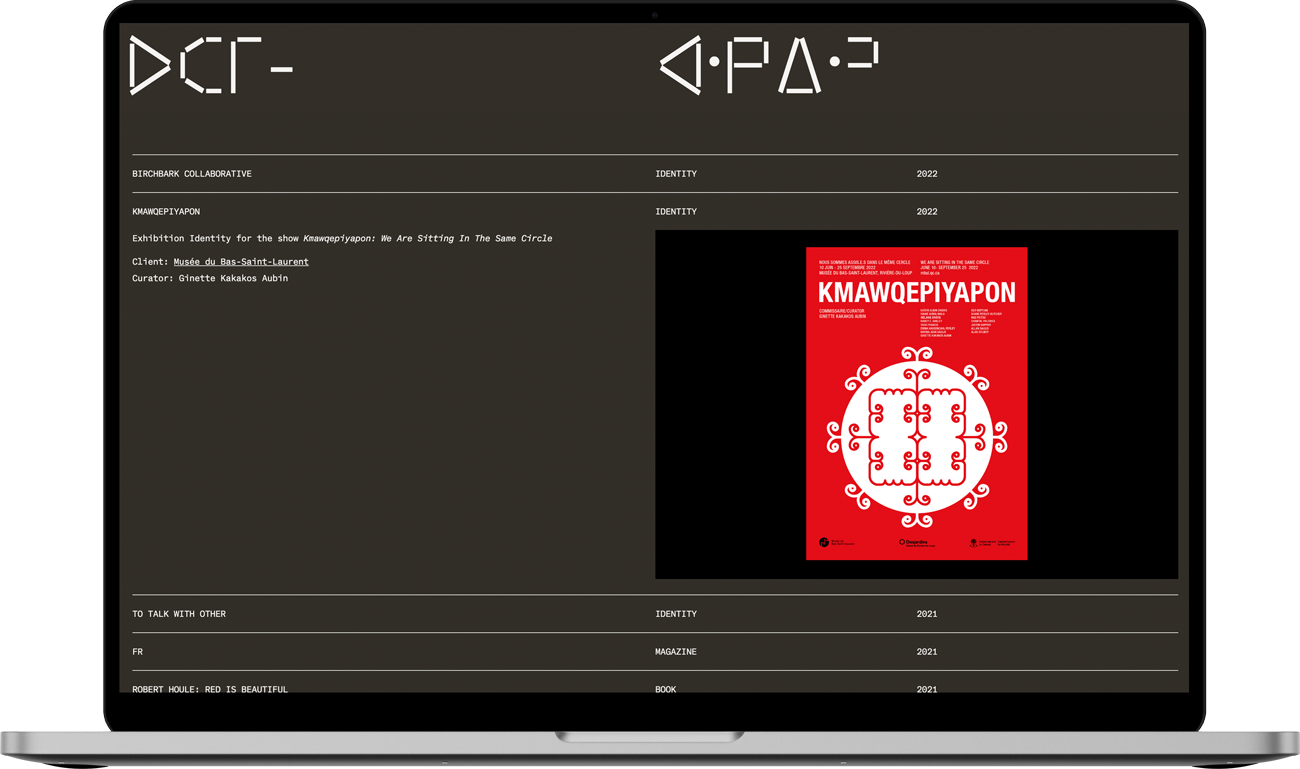1300x769 pixels.
Task: Click the Magazine label in FR row
Action: (x=676, y=652)
